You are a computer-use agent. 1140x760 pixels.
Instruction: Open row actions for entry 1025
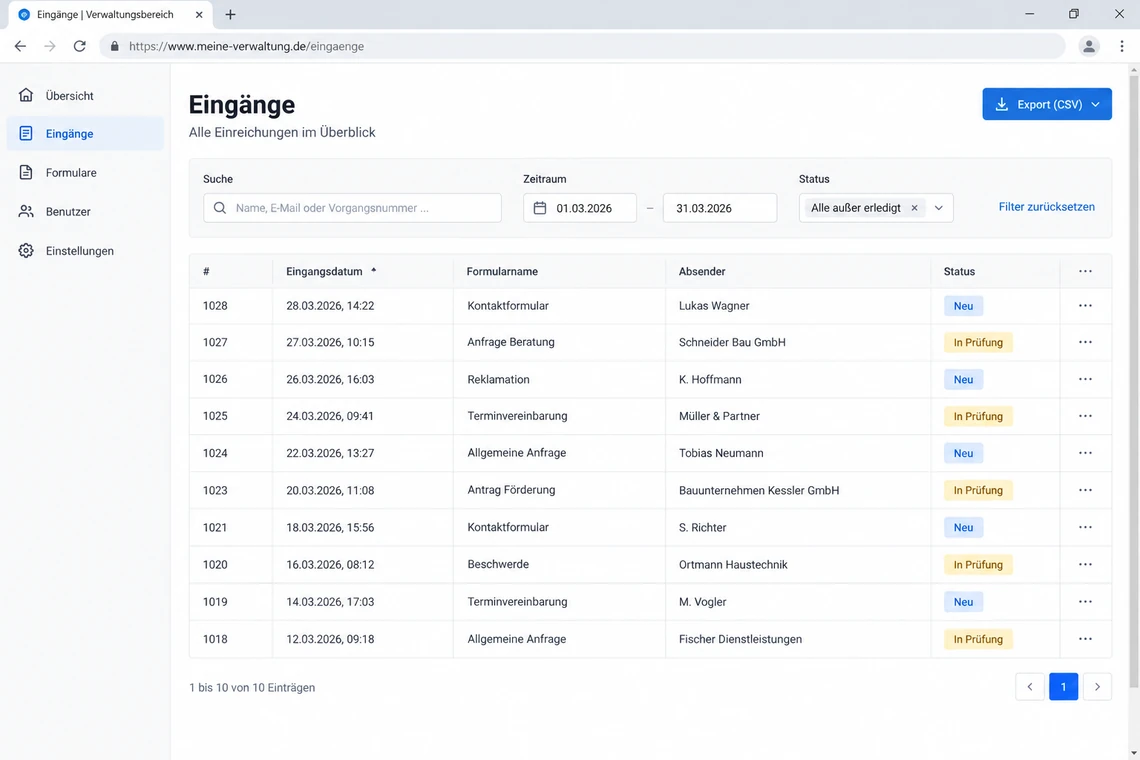pyautogui.click(x=1085, y=416)
